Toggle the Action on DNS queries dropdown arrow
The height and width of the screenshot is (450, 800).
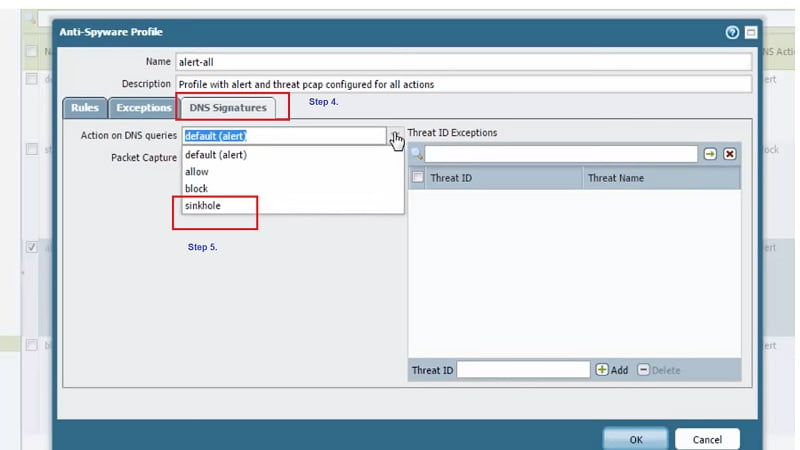click(395, 136)
